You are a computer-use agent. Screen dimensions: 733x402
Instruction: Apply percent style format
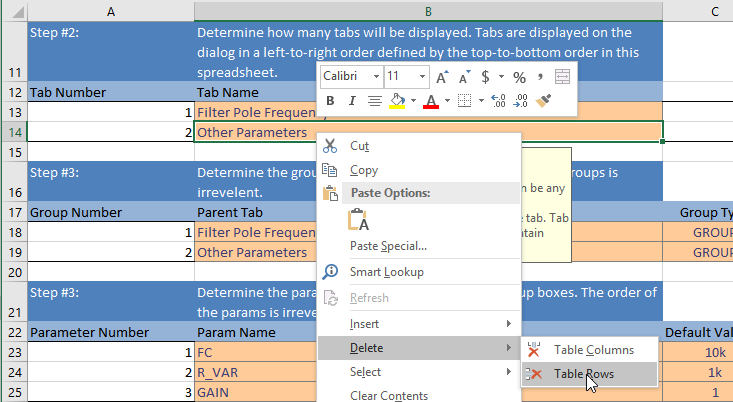click(519, 77)
